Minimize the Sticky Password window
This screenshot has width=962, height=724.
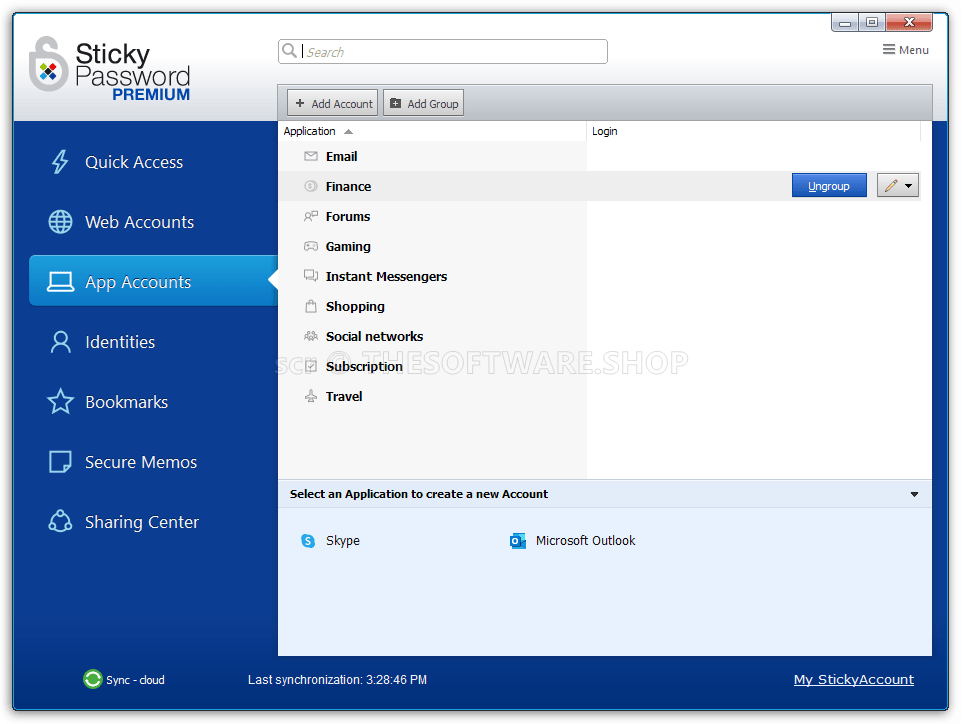tap(845, 23)
